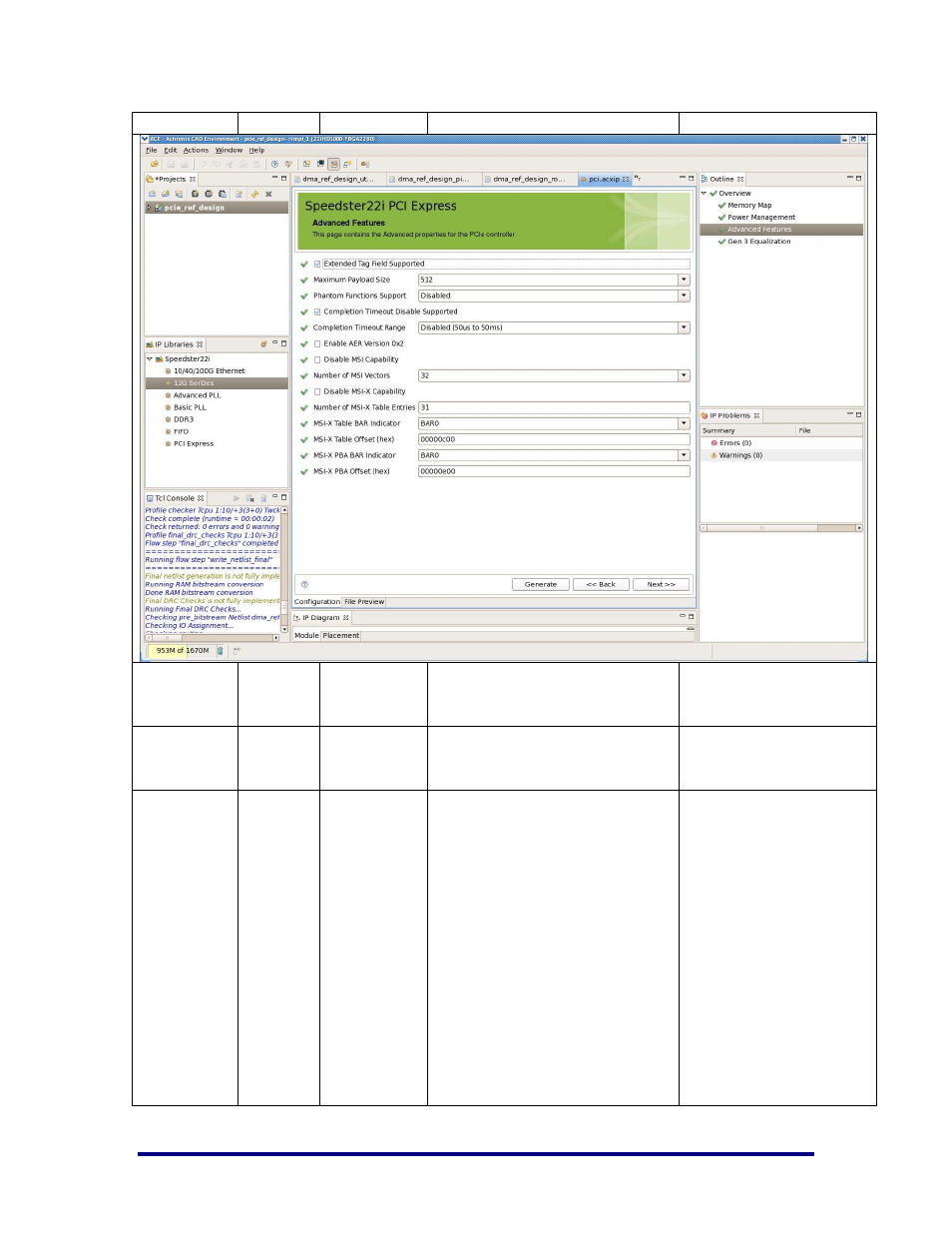Click the Number of MSI-X Table Entries field
Screen dimensions: 952x1233
pos(554,407)
